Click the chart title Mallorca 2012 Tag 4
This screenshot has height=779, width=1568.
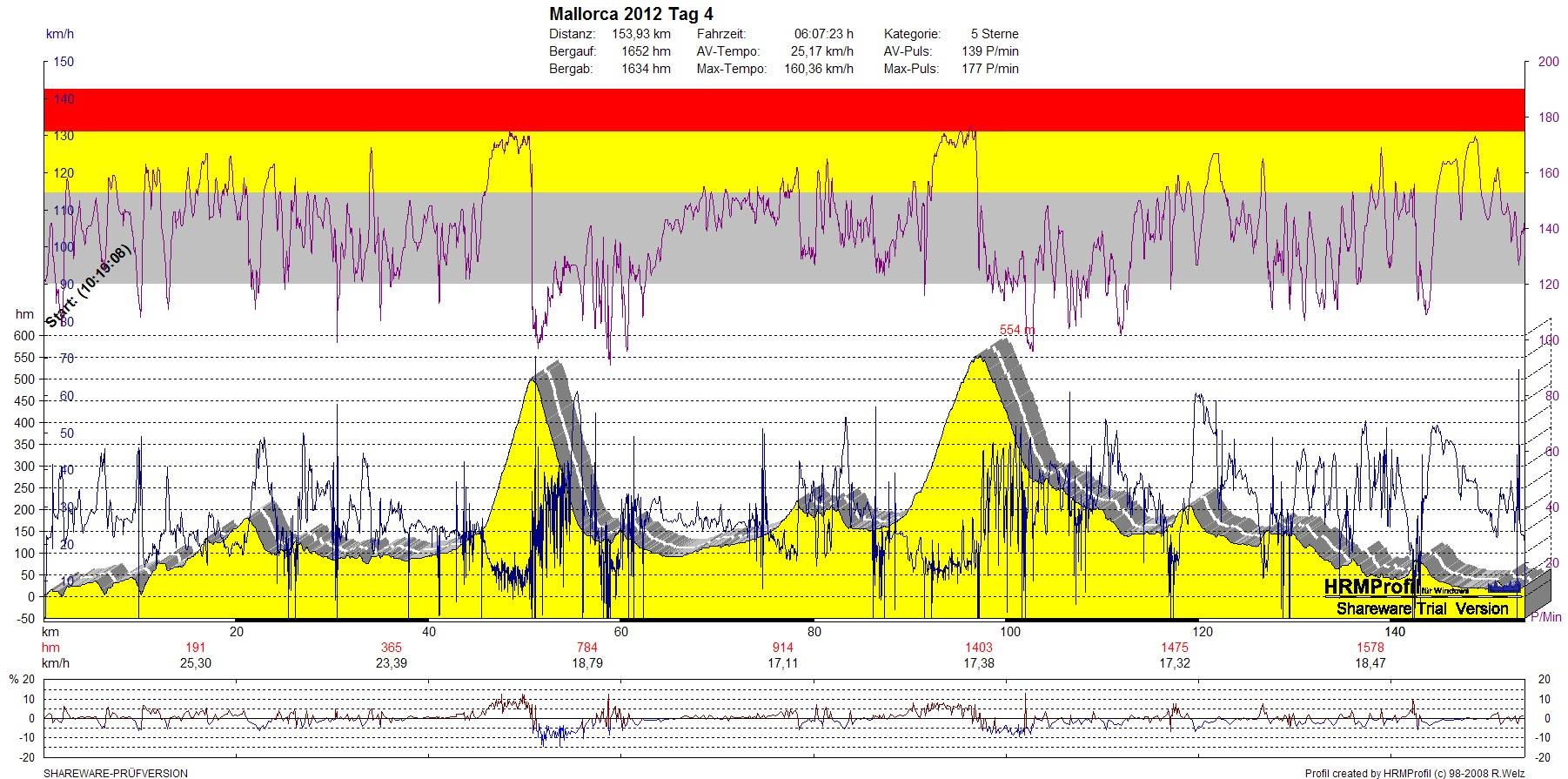(x=631, y=14)
